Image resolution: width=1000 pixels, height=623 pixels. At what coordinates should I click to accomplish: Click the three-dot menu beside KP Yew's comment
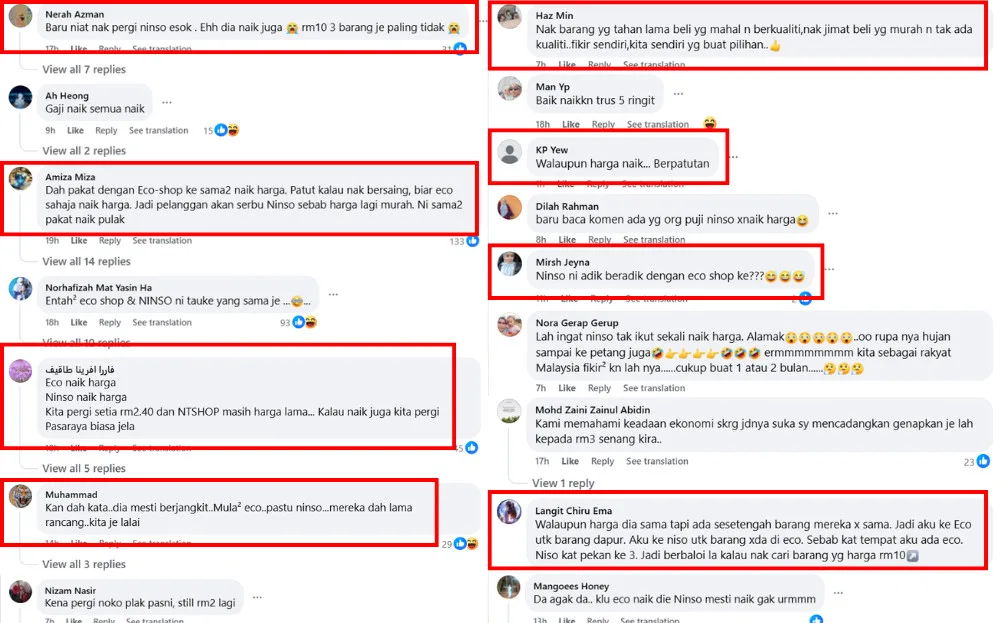click(x=733, y=157)
